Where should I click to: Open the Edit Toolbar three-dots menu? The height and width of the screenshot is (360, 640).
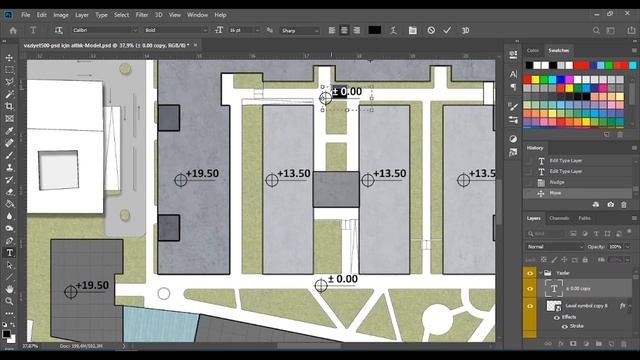click(x=9, y=313)
